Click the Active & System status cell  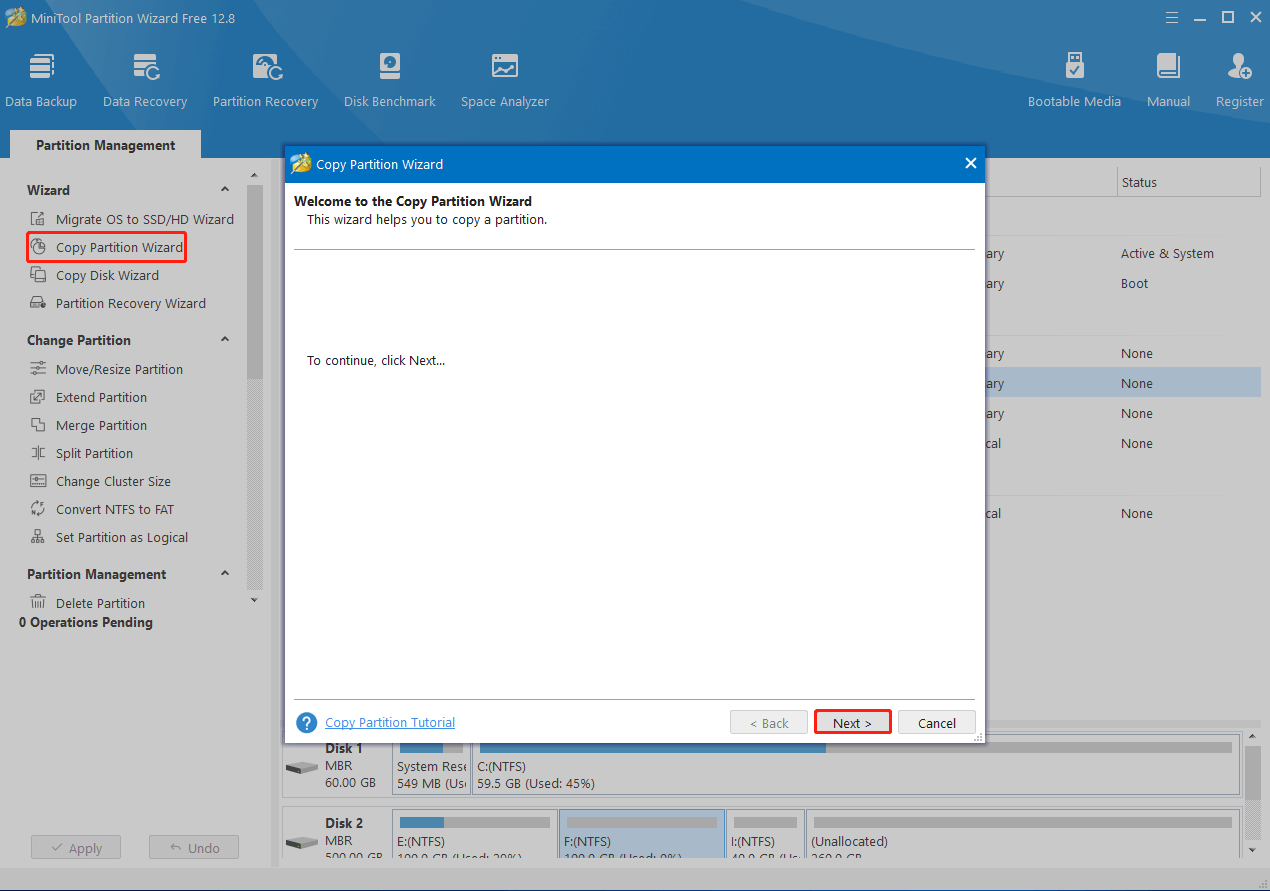click(1167, 253)
